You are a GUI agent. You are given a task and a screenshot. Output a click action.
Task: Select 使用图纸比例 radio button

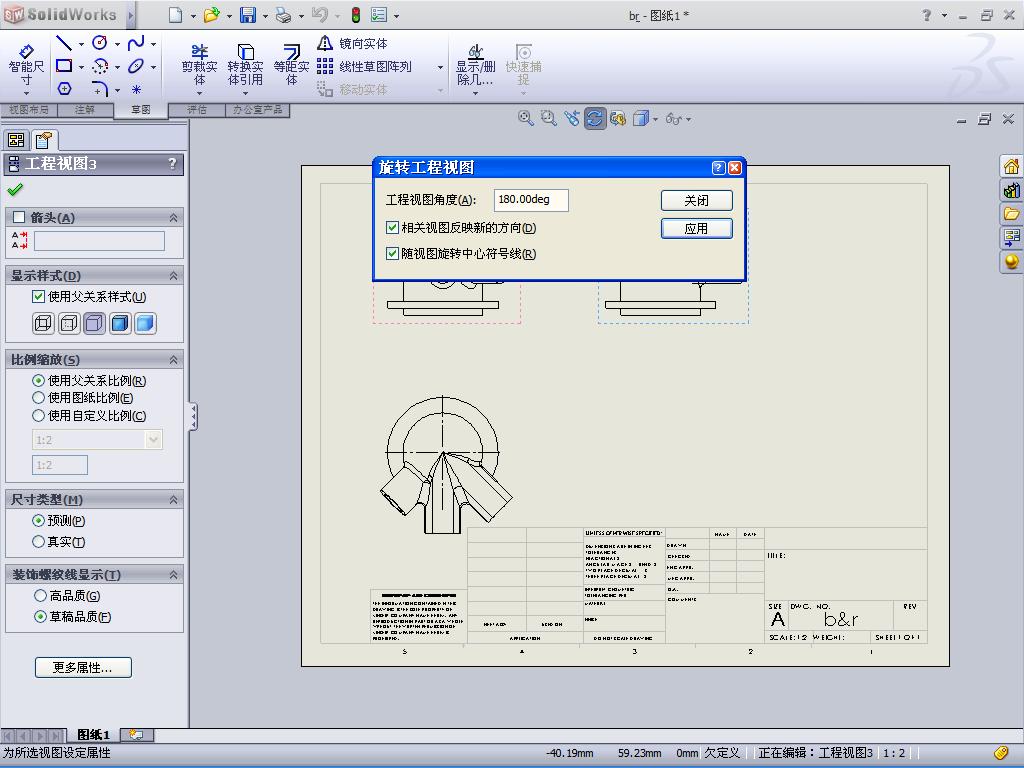(x=39, y=398)
